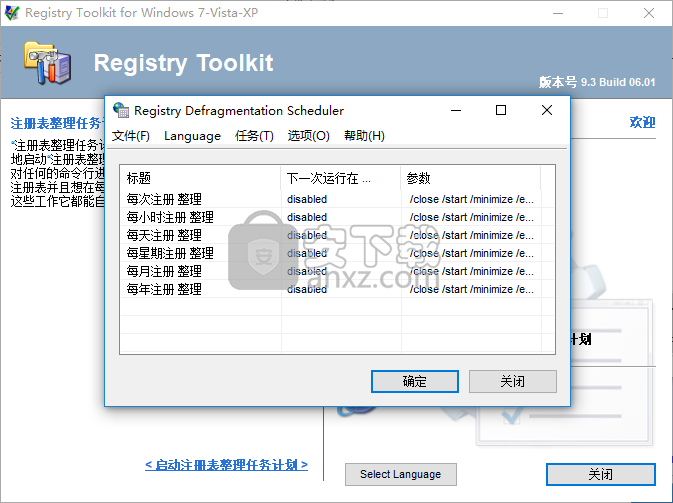Click the 确定 button in Scheduler dialog
The width and height of the screenshot is (673, 503).
(x=415, y=381)
